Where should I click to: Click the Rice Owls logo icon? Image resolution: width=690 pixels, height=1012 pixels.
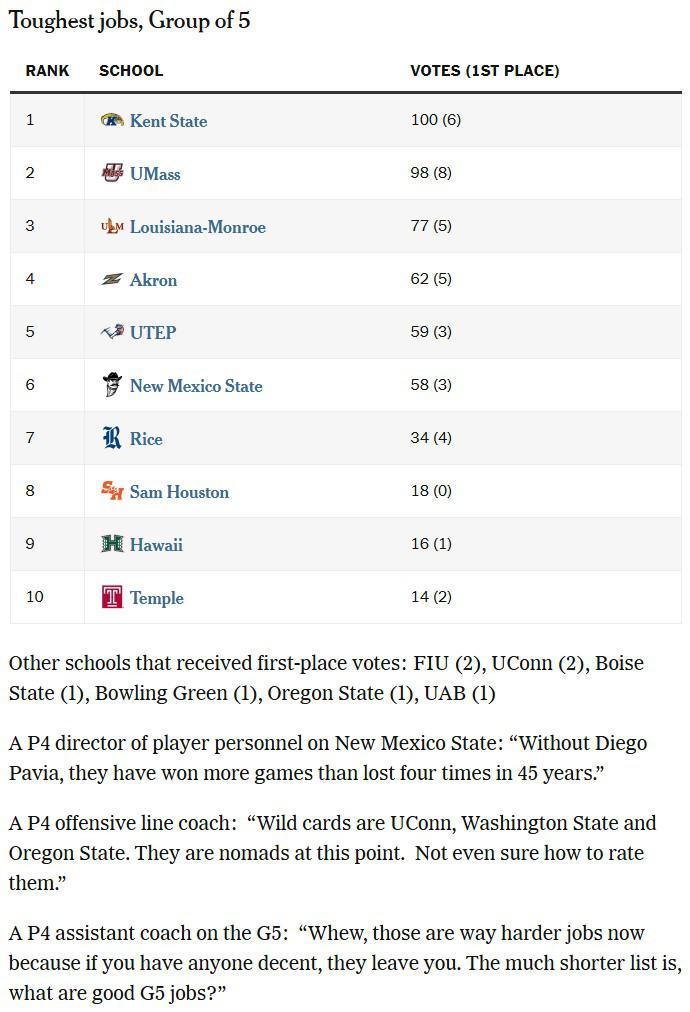[x=112, y=438]
